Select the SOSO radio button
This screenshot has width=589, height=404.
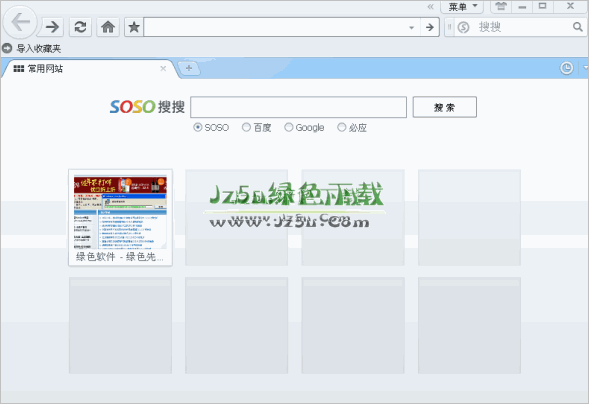(x=198, y=127)
